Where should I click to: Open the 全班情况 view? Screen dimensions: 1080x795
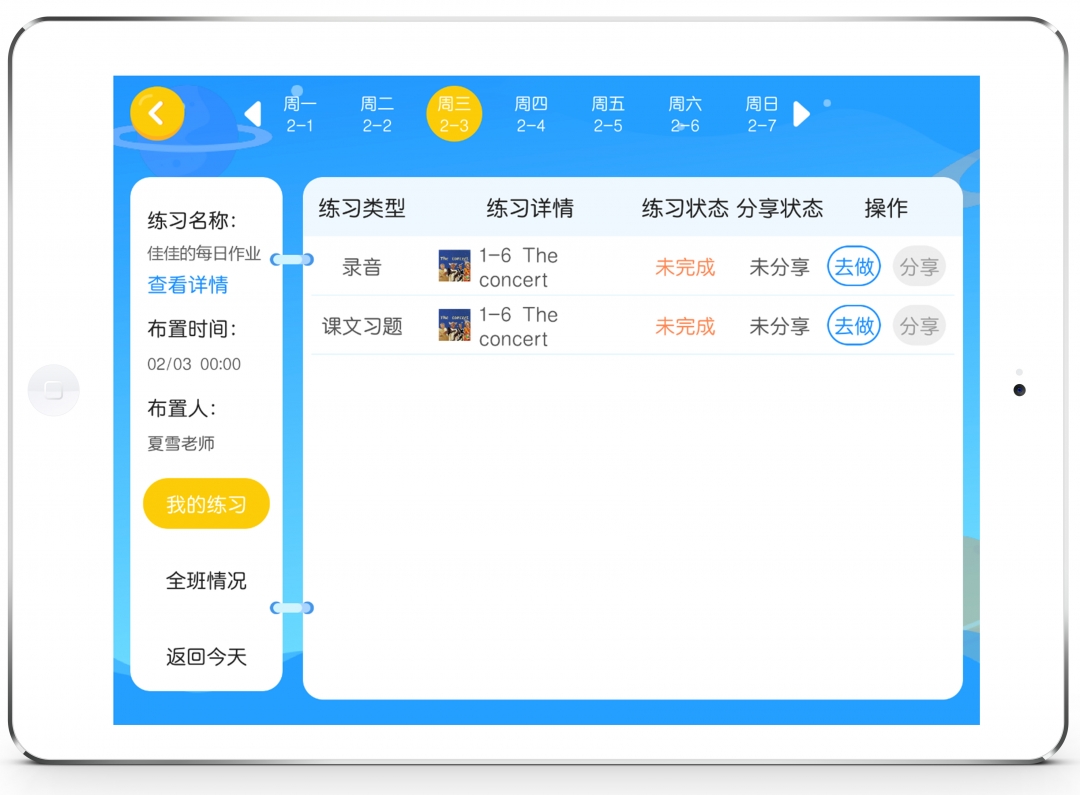point(206,581)
